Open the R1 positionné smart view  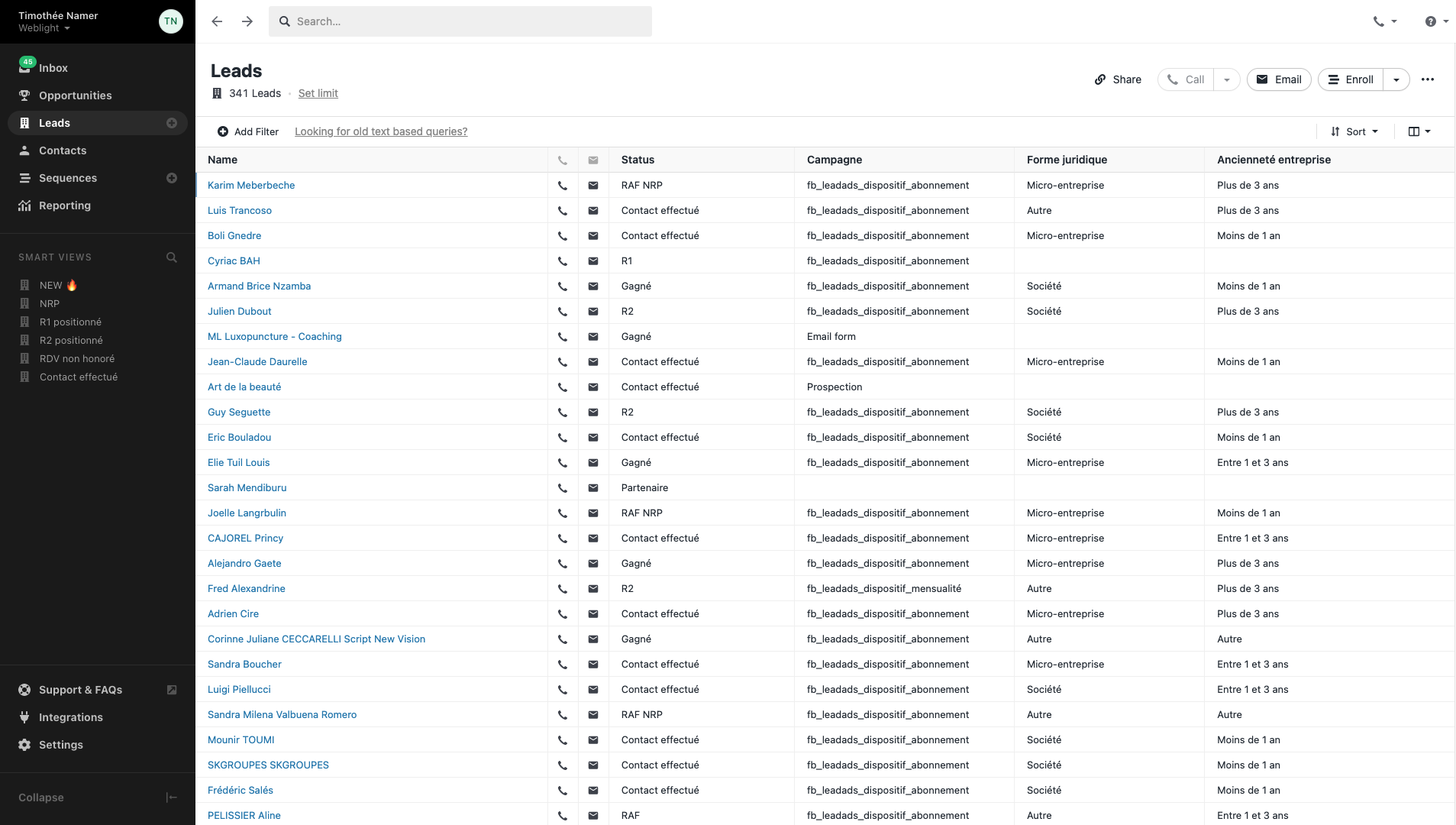tap(70, 322)
